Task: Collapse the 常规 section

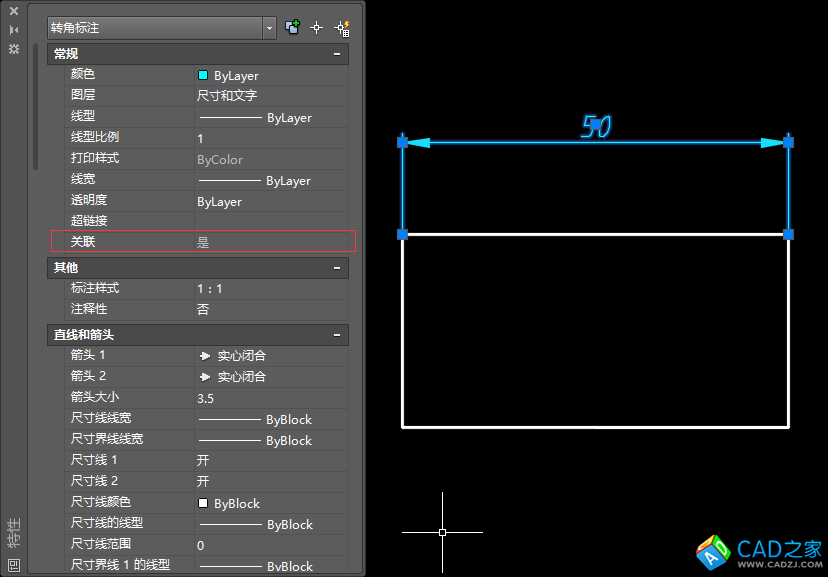Action: coord(338,54)
